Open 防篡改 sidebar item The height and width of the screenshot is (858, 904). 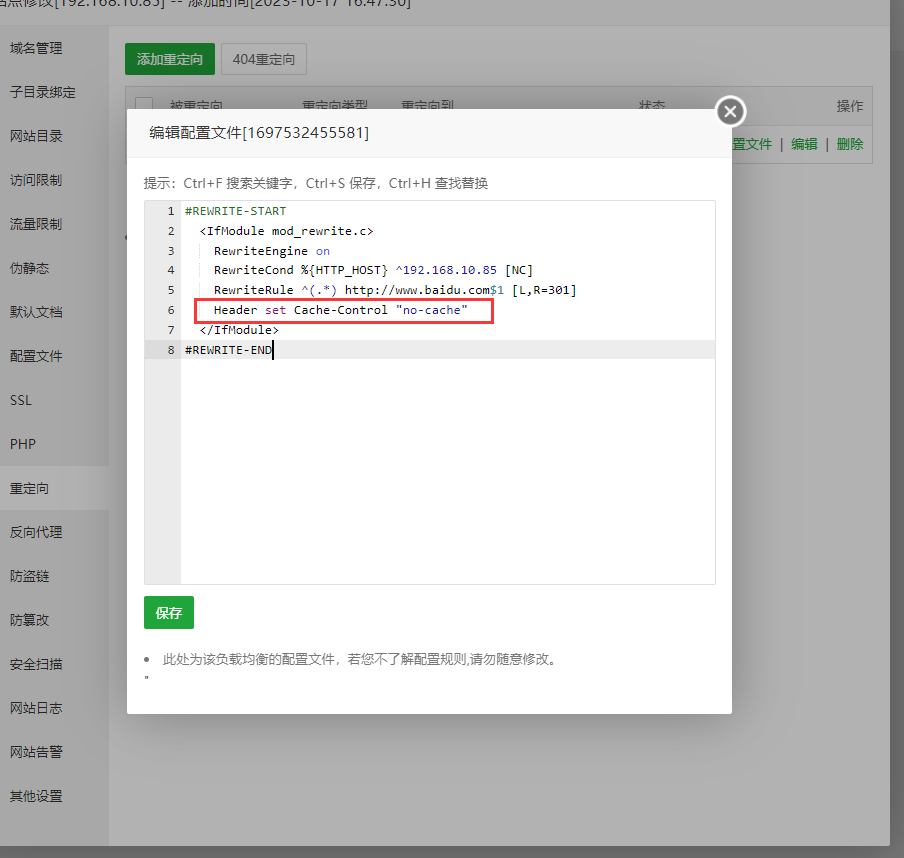point(29,620)
